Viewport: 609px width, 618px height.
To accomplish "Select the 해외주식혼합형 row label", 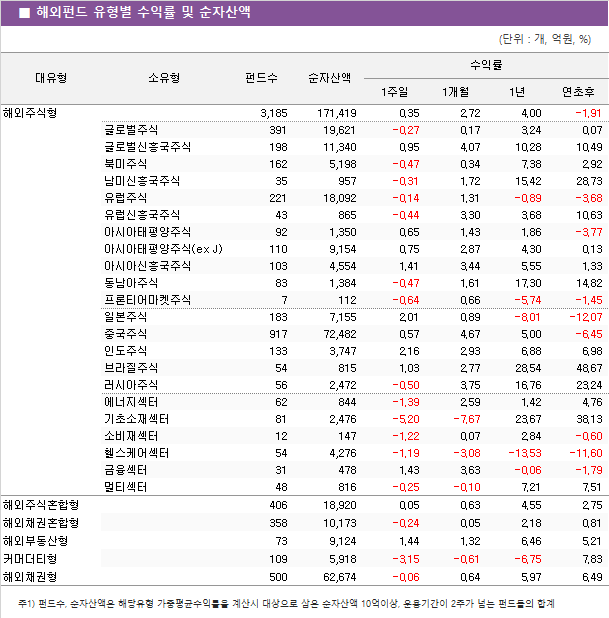I will click(41, 505).
